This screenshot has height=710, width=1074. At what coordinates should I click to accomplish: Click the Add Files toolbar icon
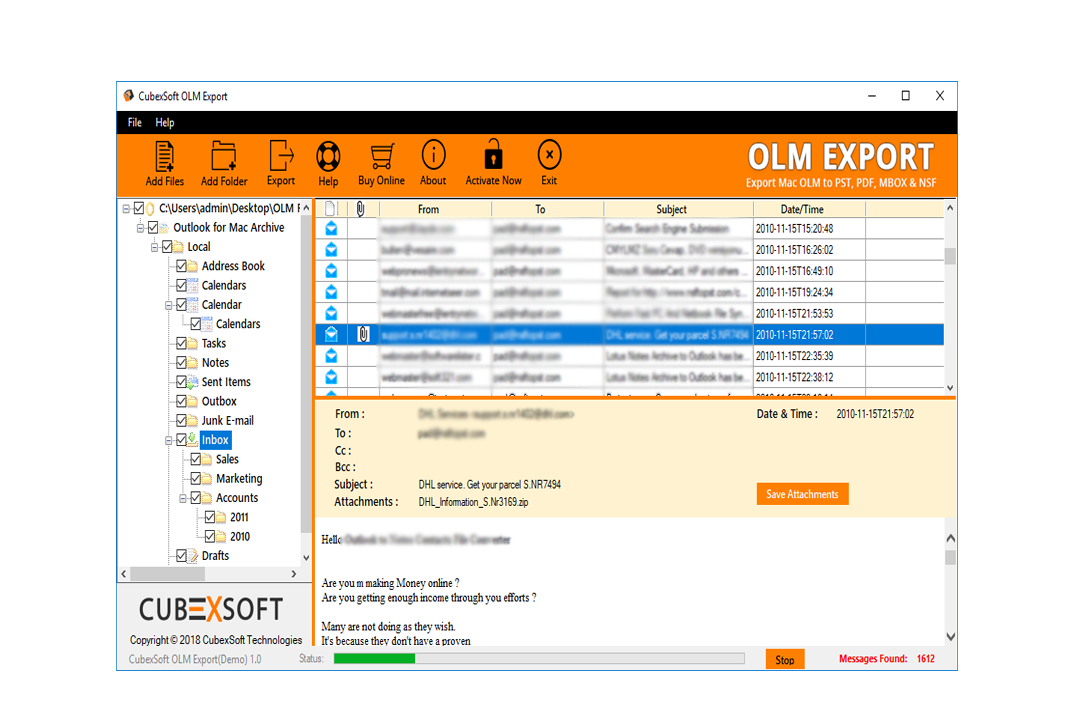164,157
